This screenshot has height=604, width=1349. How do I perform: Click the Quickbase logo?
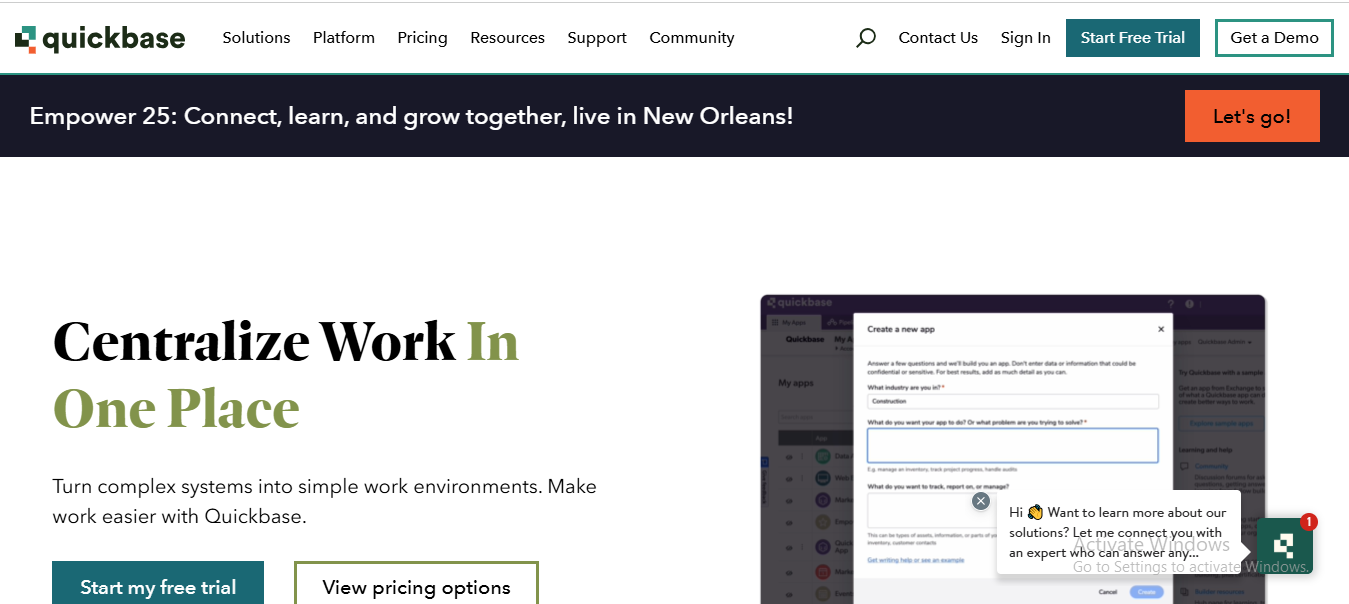point(100,38)
